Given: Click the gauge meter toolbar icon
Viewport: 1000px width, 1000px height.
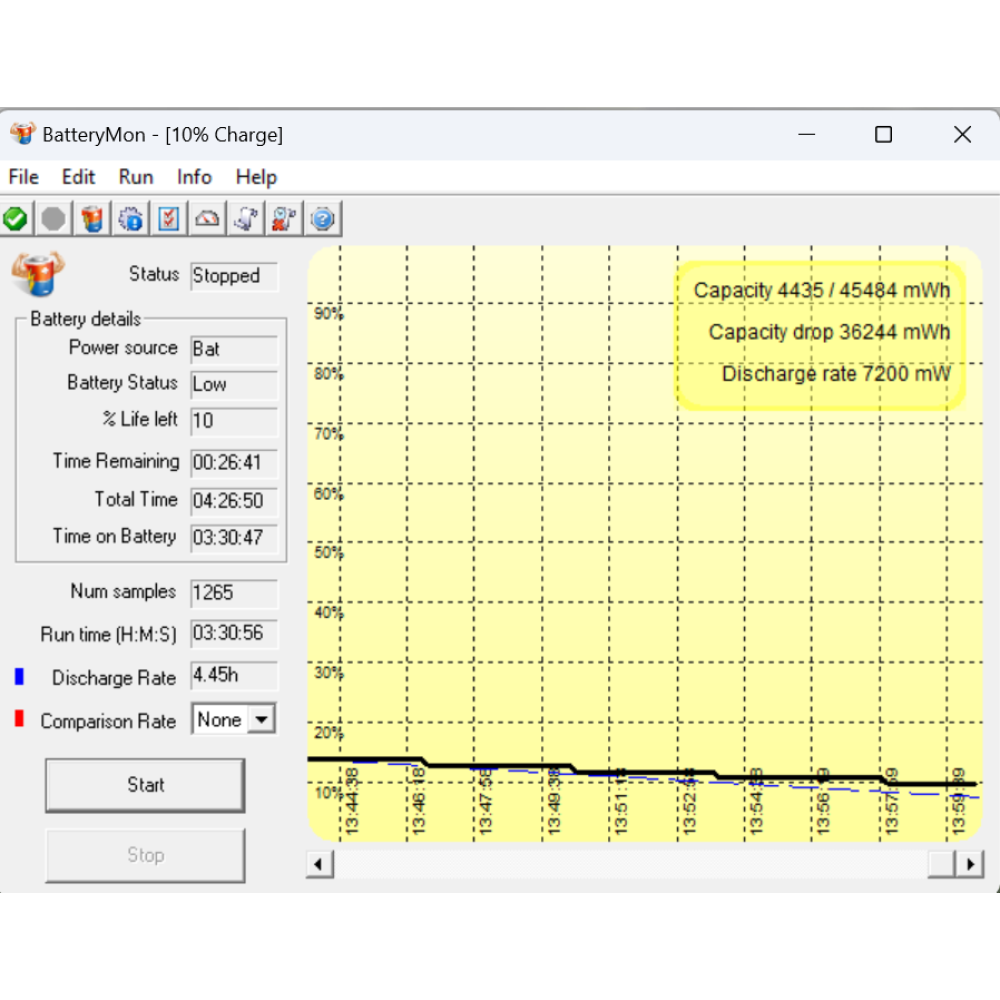Looking at the screenshot, I should click(208, 218).
